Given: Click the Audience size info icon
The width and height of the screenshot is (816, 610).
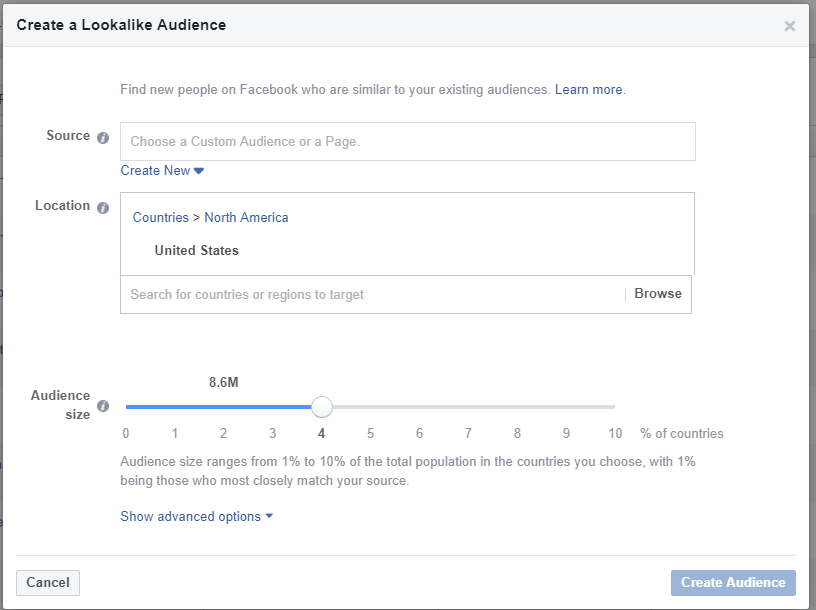Looking at the screenshot, I should pyautogui.click(x=103, y=406).
